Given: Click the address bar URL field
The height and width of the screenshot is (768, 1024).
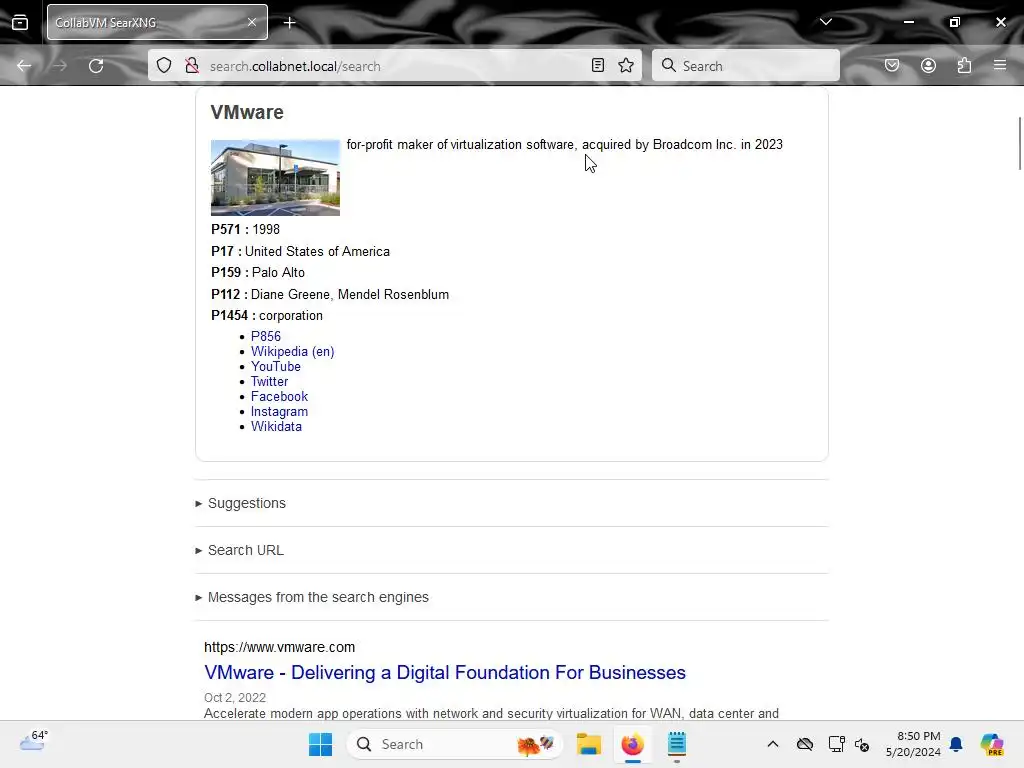Looking at the screenshot, I should (x=395, y=66).
